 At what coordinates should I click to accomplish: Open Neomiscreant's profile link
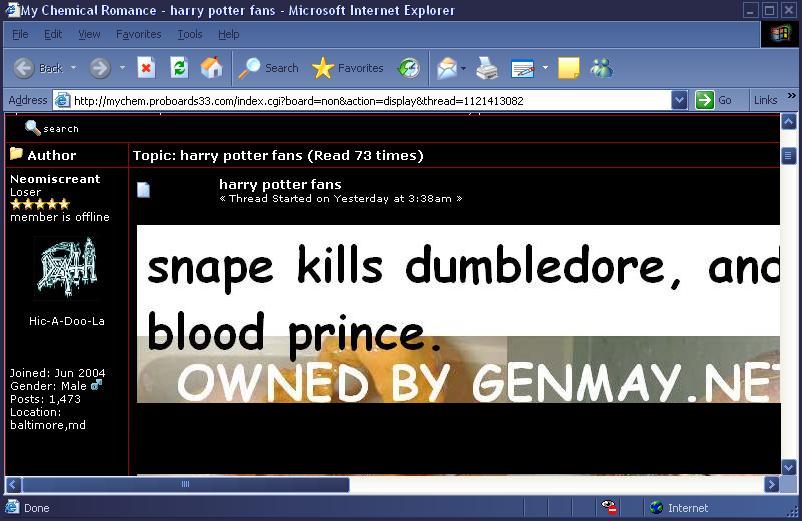tap(55, 179)
